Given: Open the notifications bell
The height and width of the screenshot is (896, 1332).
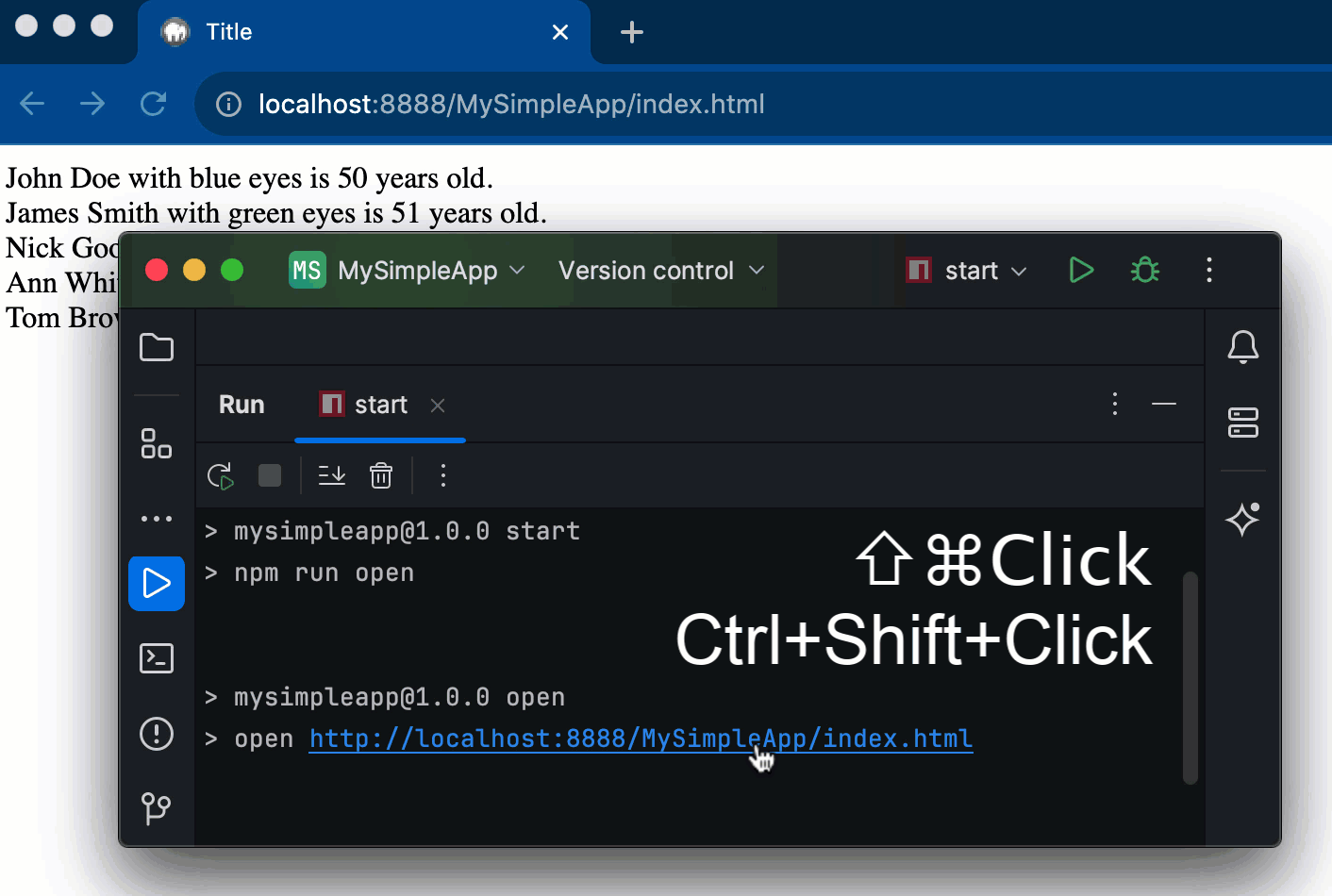Looking at the screenshot, I should (1242, 347).
